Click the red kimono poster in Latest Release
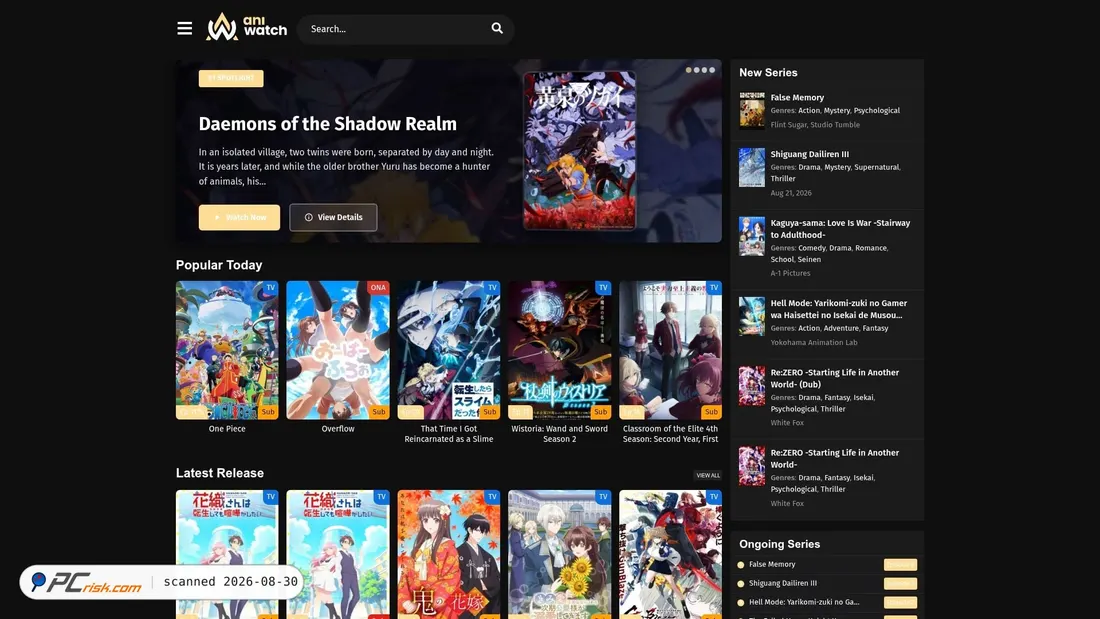The height and width of the screenshot is (619, 1100). click(x=448, y=554)
